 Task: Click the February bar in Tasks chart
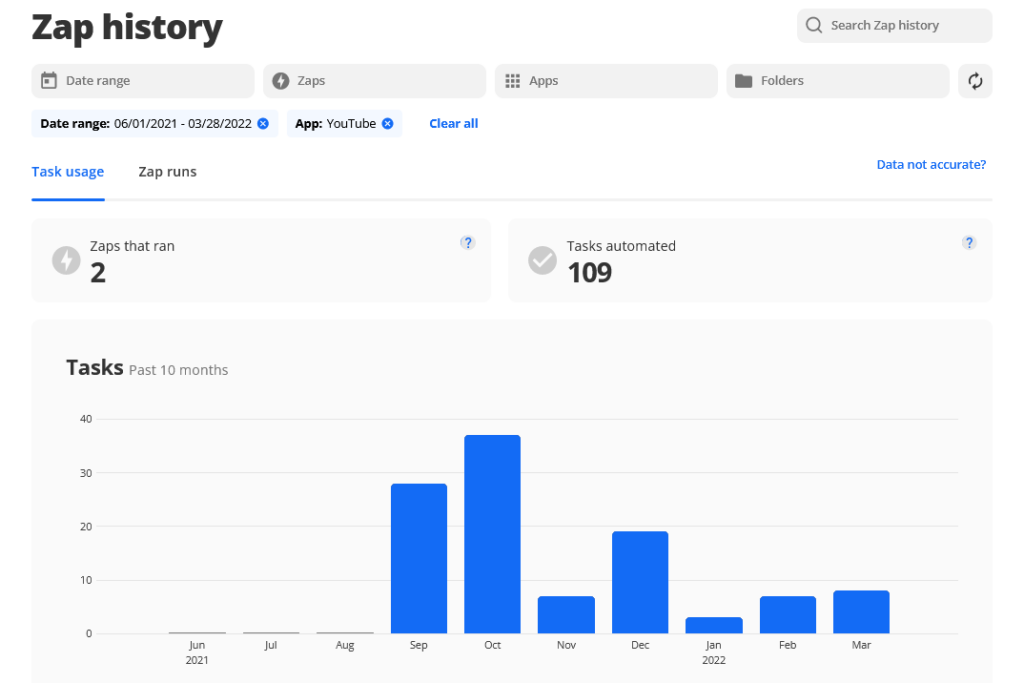click(x=788, y=614)
